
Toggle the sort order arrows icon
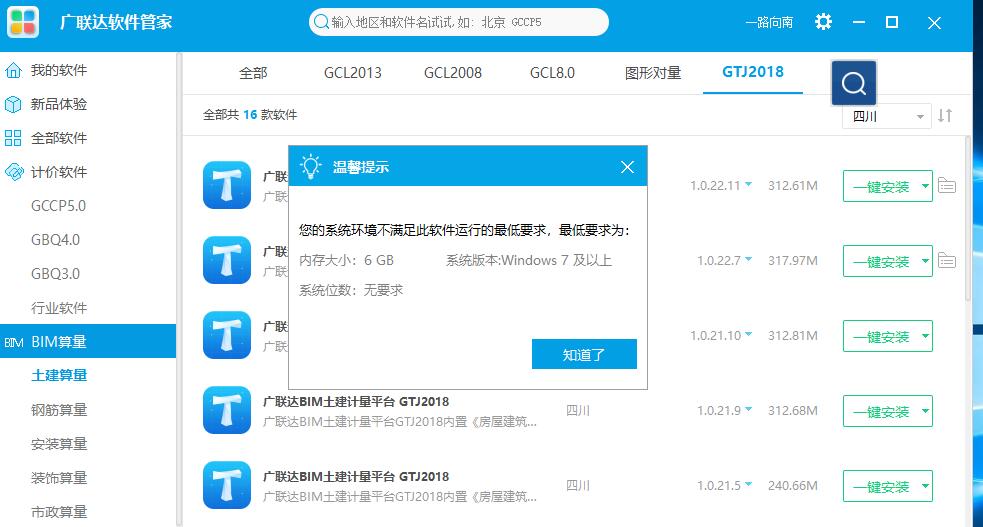945,116
